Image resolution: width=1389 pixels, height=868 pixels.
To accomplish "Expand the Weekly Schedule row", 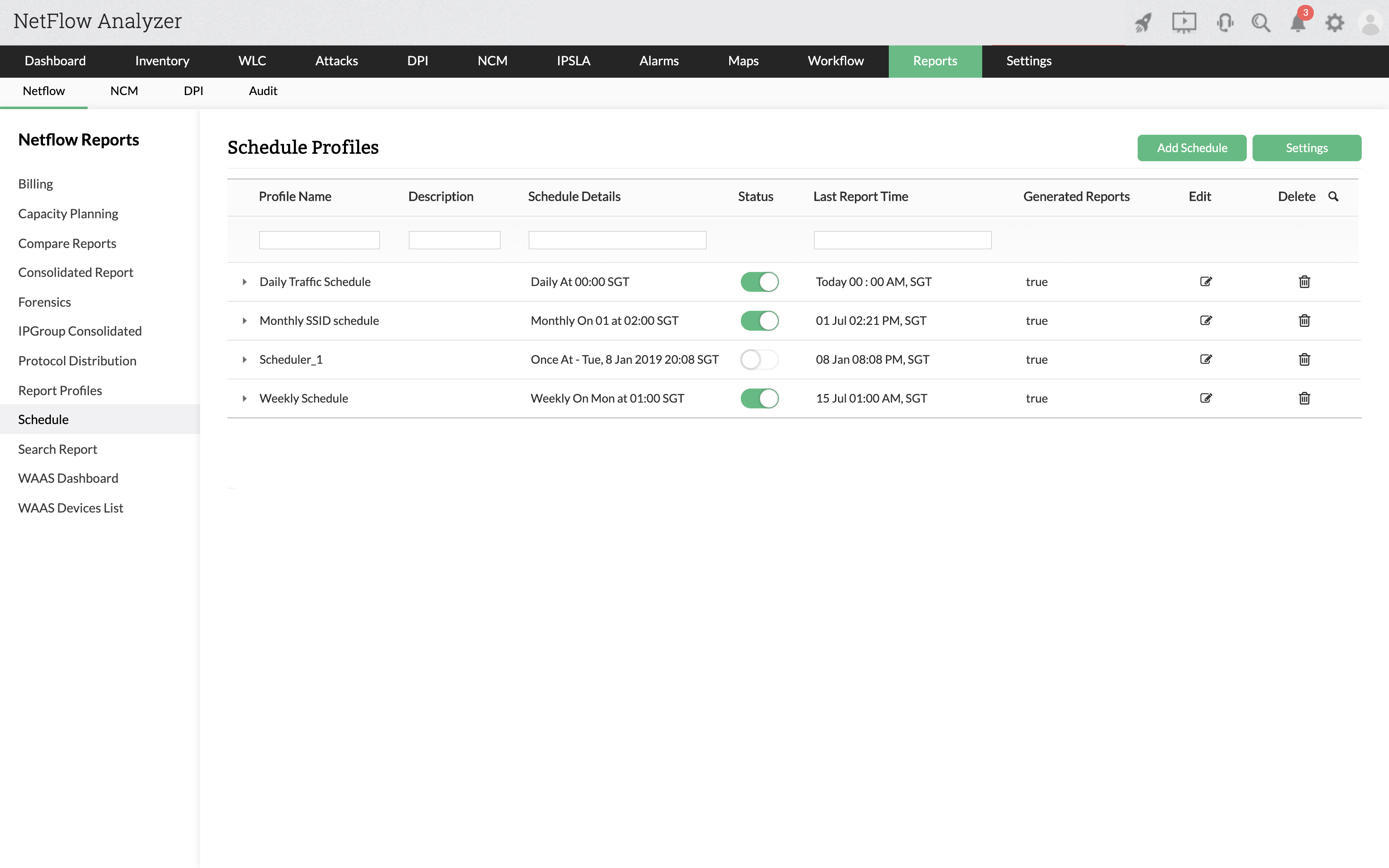I will pyautogui.click(x=244, y=398).
